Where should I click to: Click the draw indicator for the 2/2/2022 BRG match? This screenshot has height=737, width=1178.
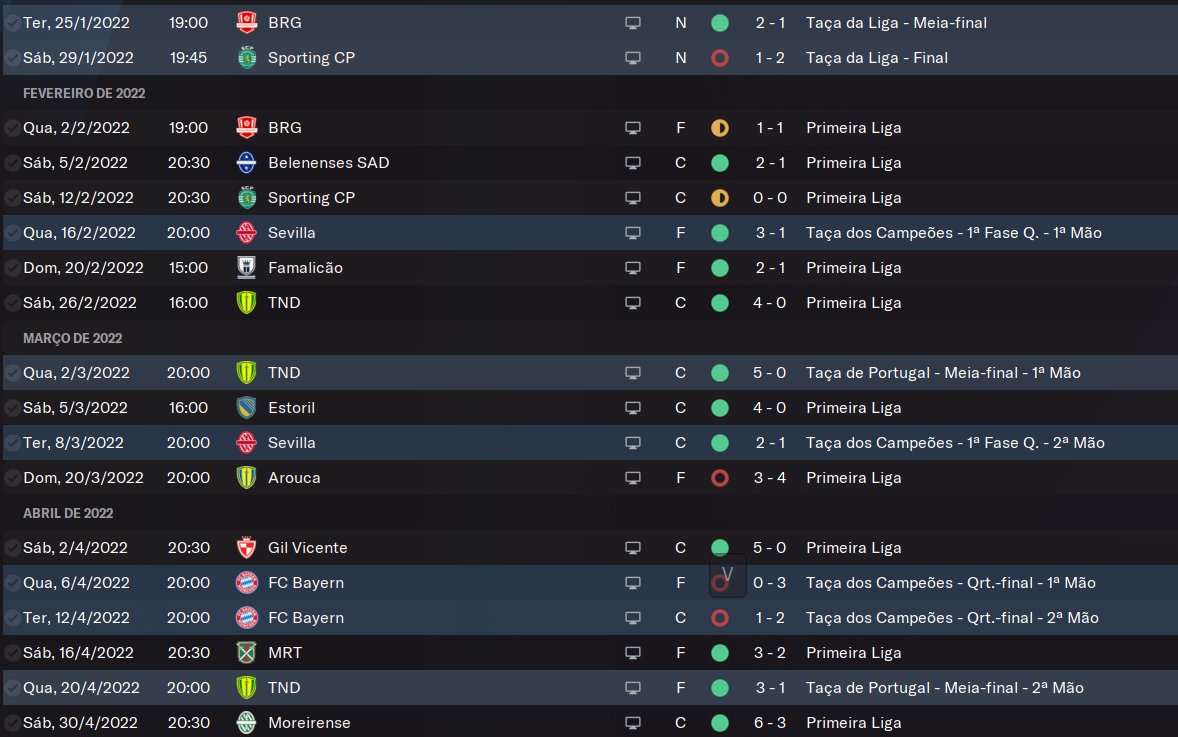[719, 128]
